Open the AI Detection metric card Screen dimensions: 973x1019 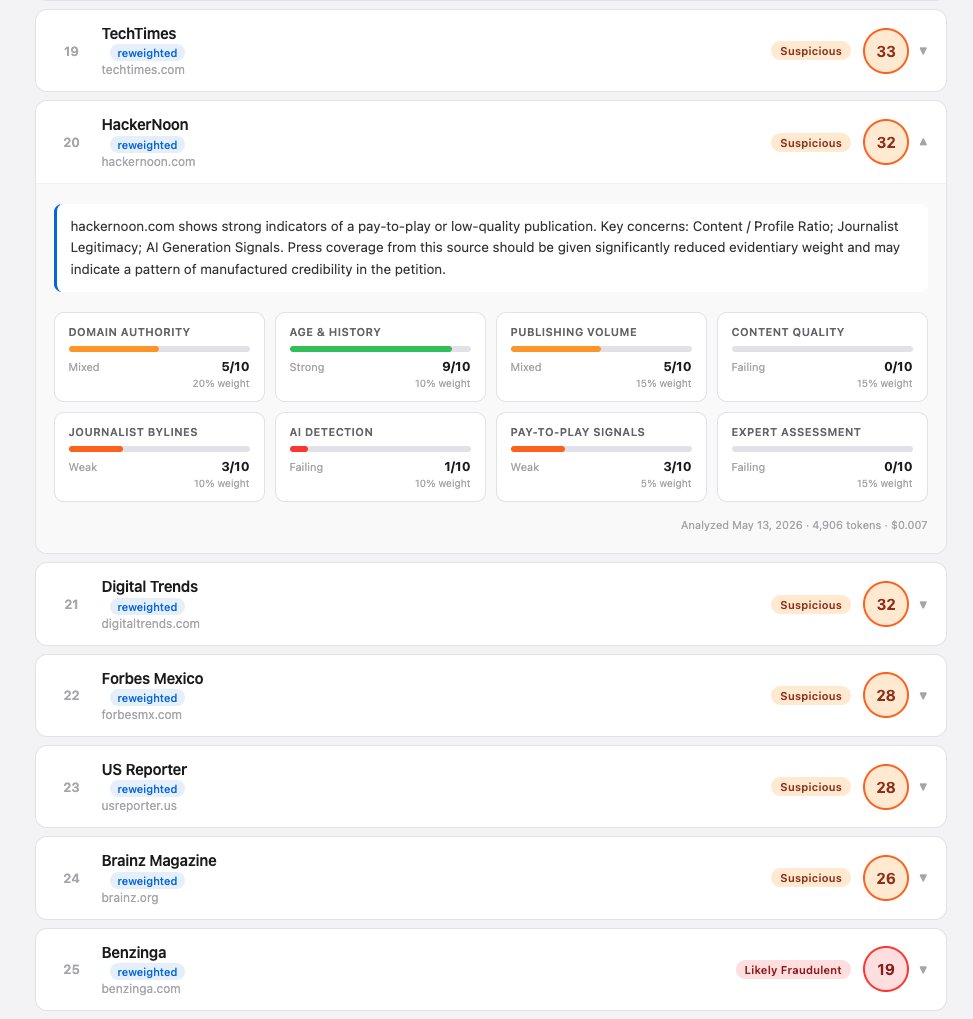point(380,457)
